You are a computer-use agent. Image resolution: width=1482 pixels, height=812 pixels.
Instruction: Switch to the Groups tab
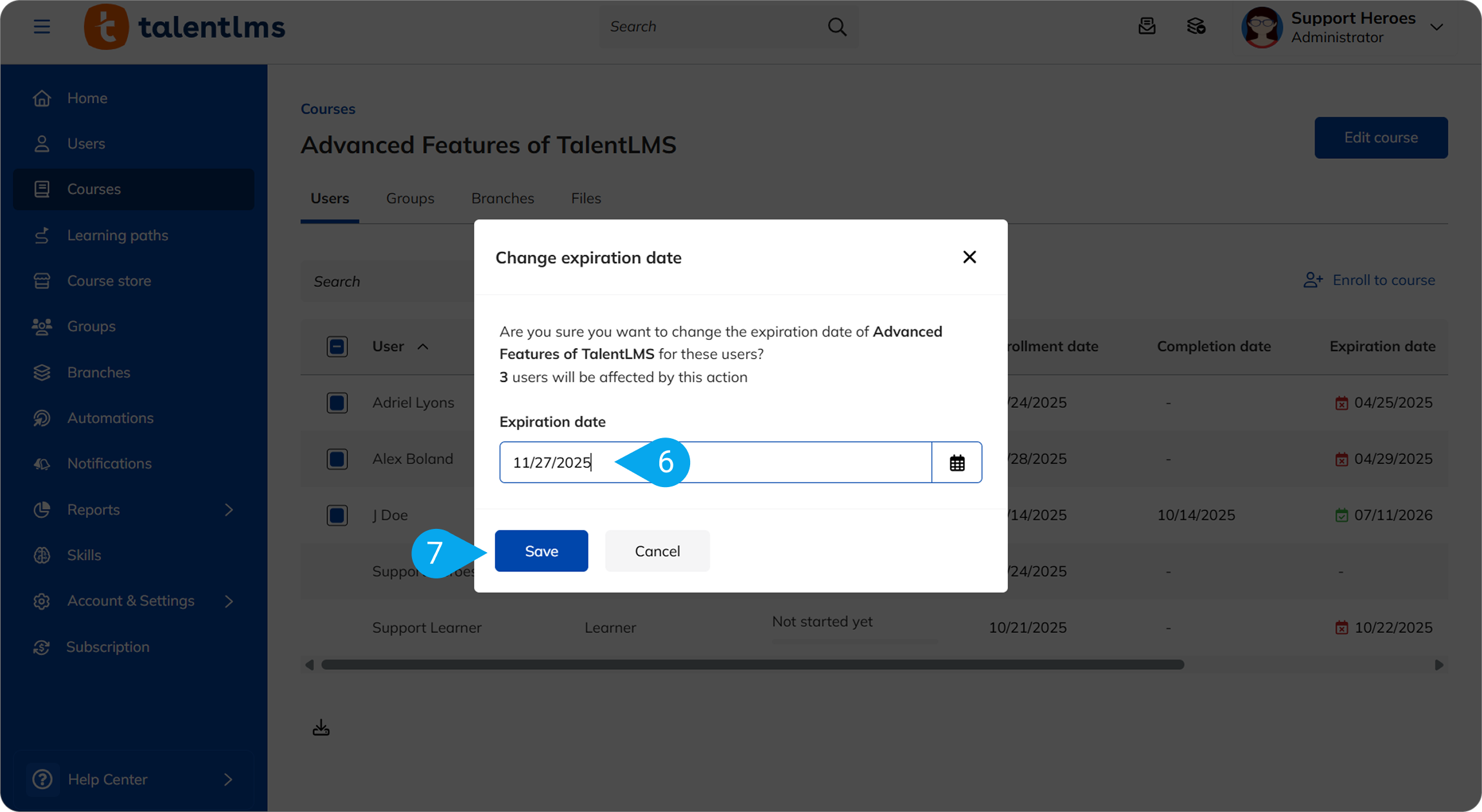[410, 198]
